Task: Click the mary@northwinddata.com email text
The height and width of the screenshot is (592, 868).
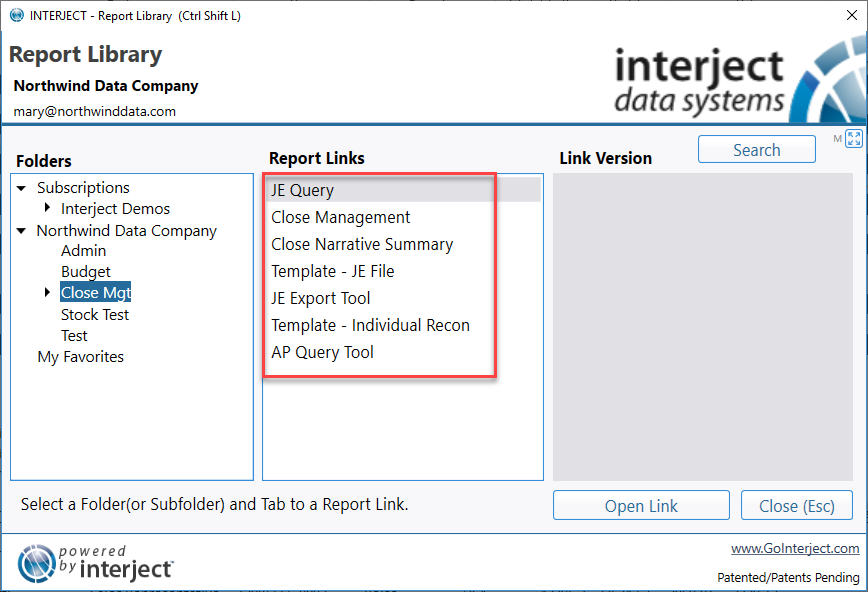Action: pos(95,111)
